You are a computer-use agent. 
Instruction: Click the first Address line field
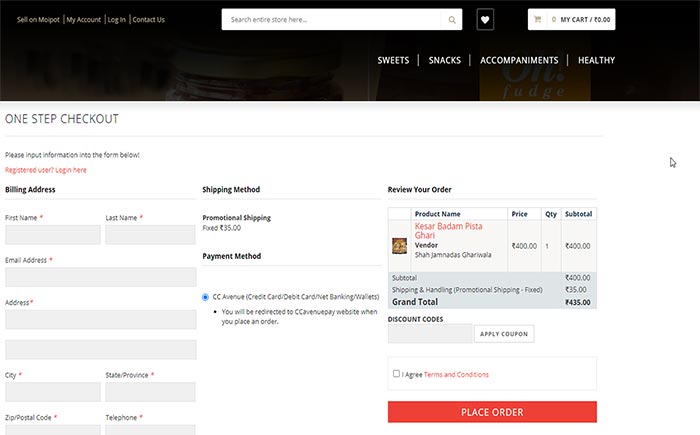100,319
